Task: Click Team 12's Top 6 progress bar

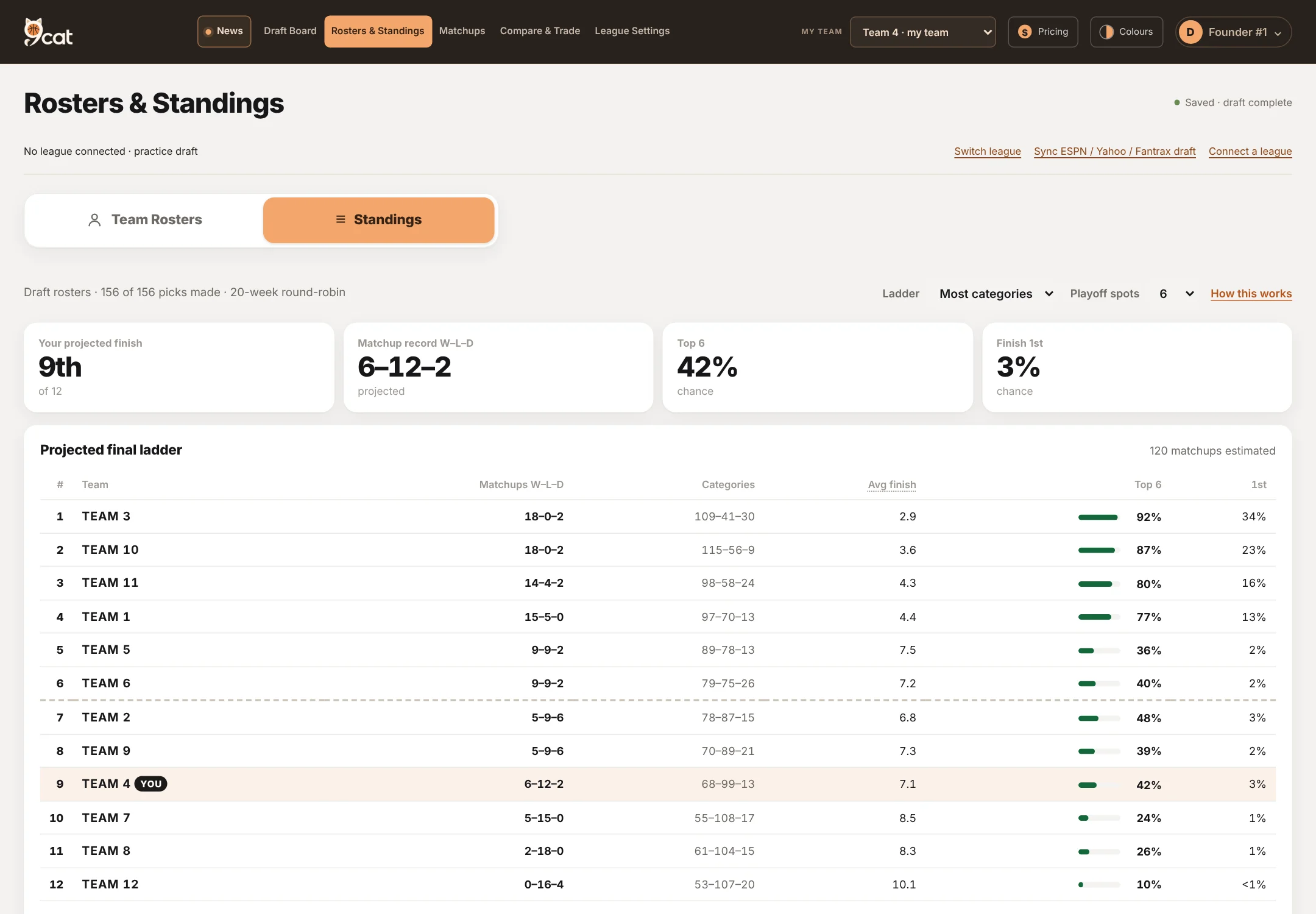Action: click(x=1099, y=885)
